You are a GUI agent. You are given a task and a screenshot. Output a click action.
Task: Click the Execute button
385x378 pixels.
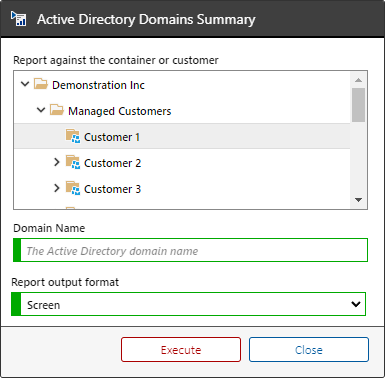point(181,350)
